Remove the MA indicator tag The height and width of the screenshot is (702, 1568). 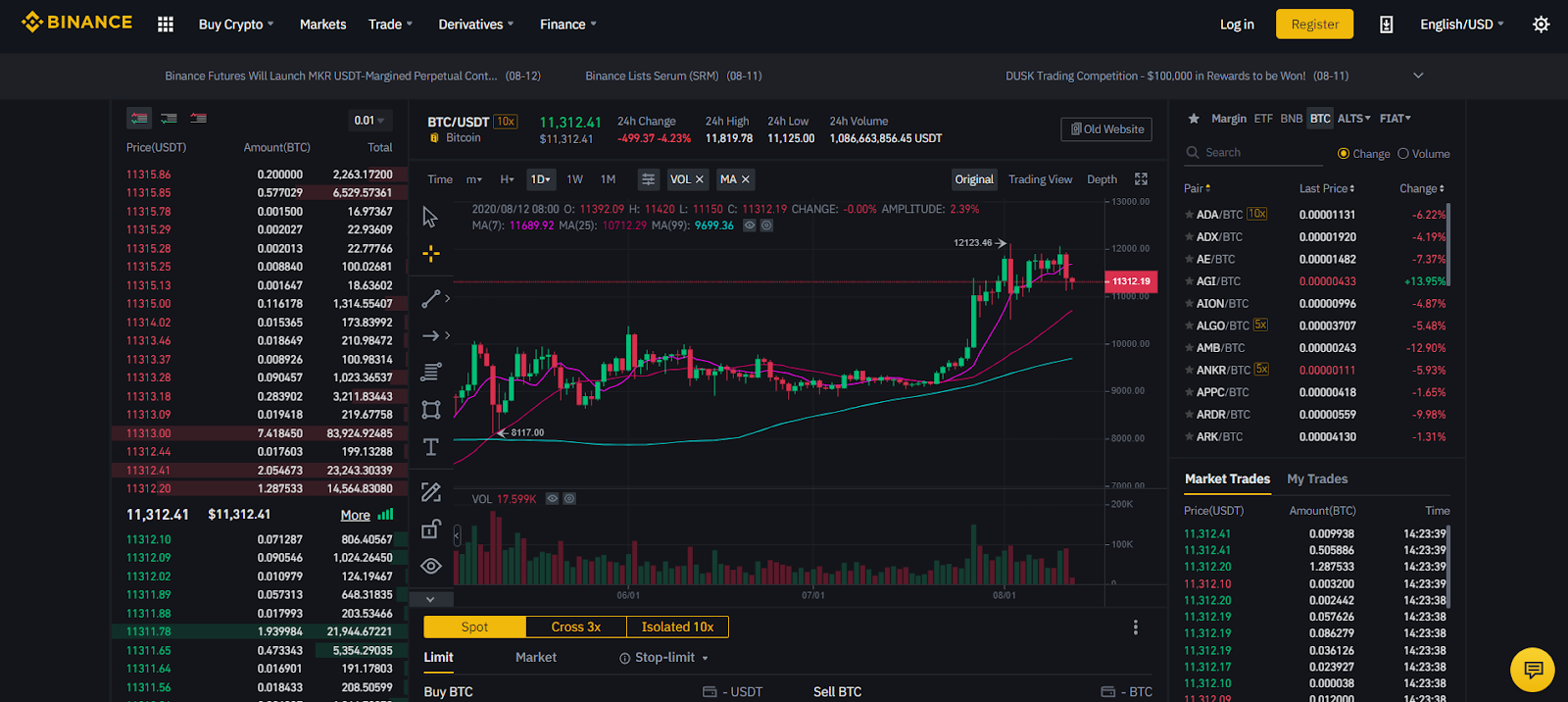746,179
